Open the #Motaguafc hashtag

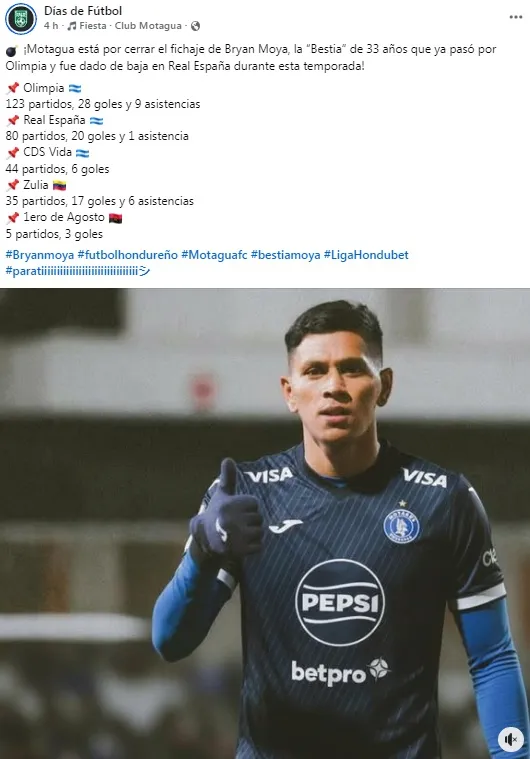pos(214,255)
